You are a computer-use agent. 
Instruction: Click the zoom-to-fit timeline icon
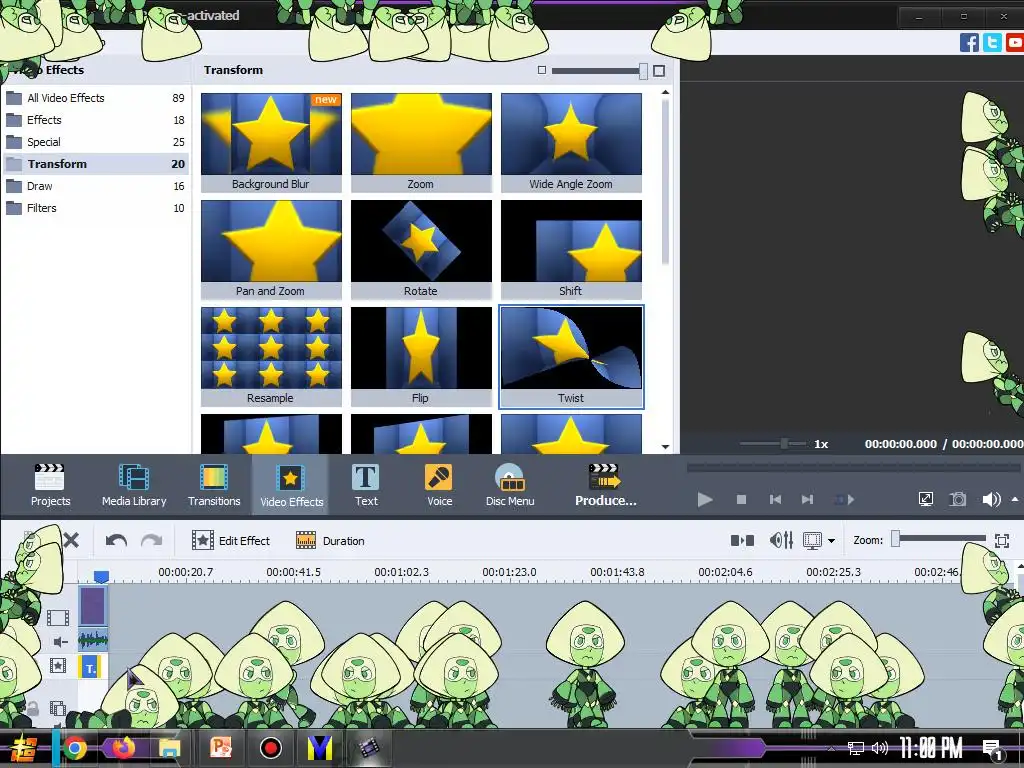click(x=1002, y=540)
